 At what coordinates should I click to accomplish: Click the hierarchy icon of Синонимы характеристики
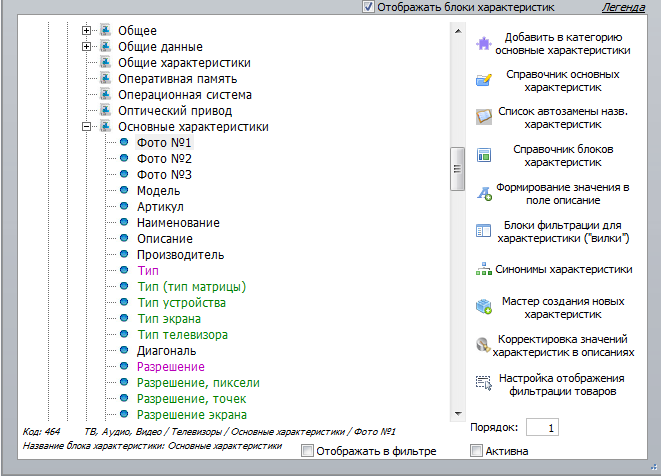pos(484,269)
